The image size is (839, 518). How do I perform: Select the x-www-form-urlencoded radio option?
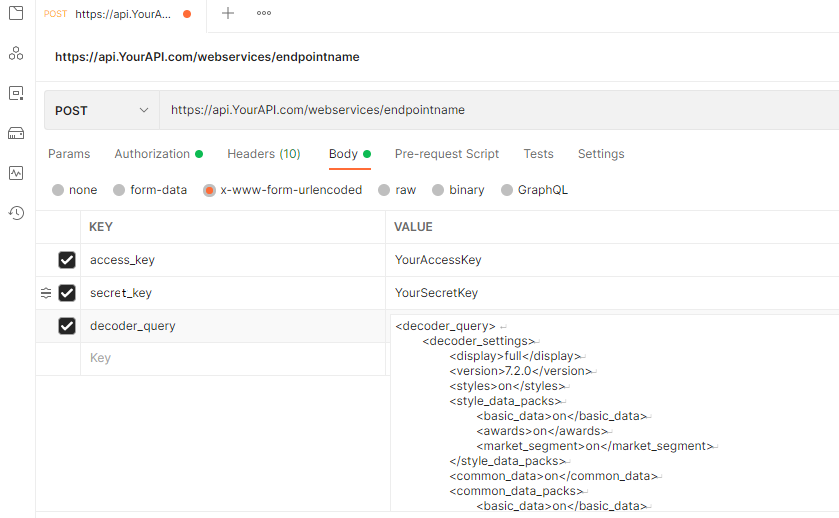pos(209,190)
